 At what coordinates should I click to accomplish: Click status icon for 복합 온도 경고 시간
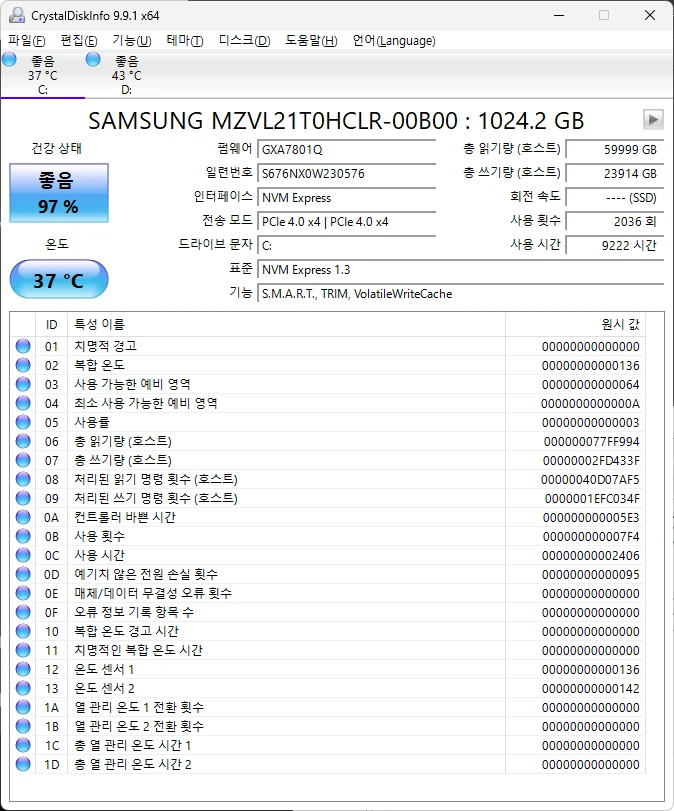point(23,631)
